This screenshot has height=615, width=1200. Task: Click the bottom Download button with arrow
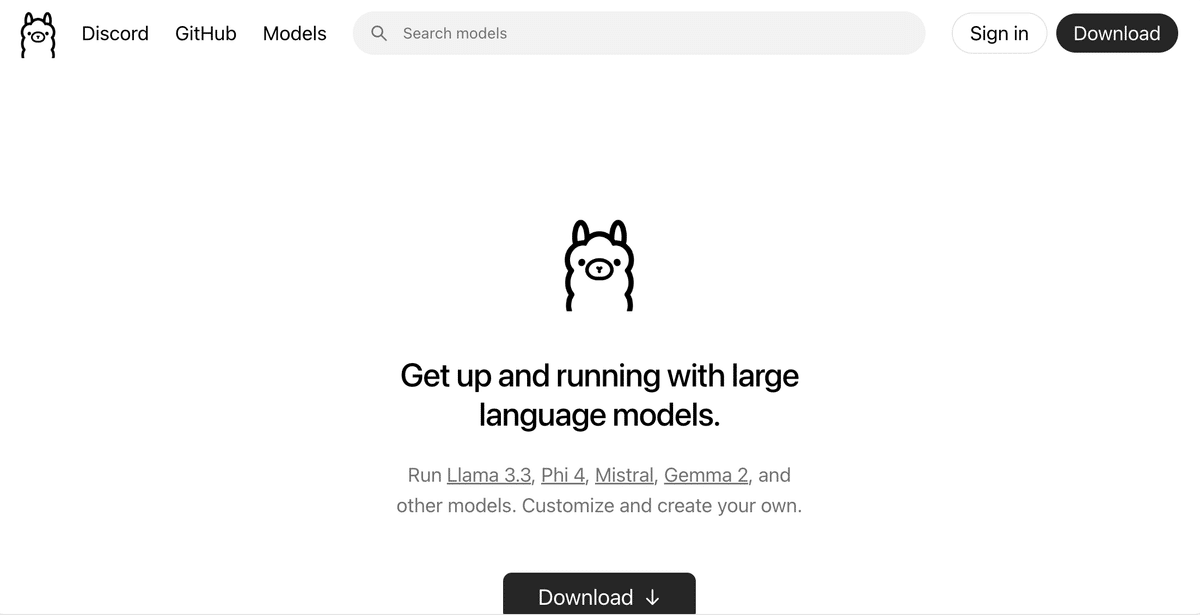tap(599, 596)
